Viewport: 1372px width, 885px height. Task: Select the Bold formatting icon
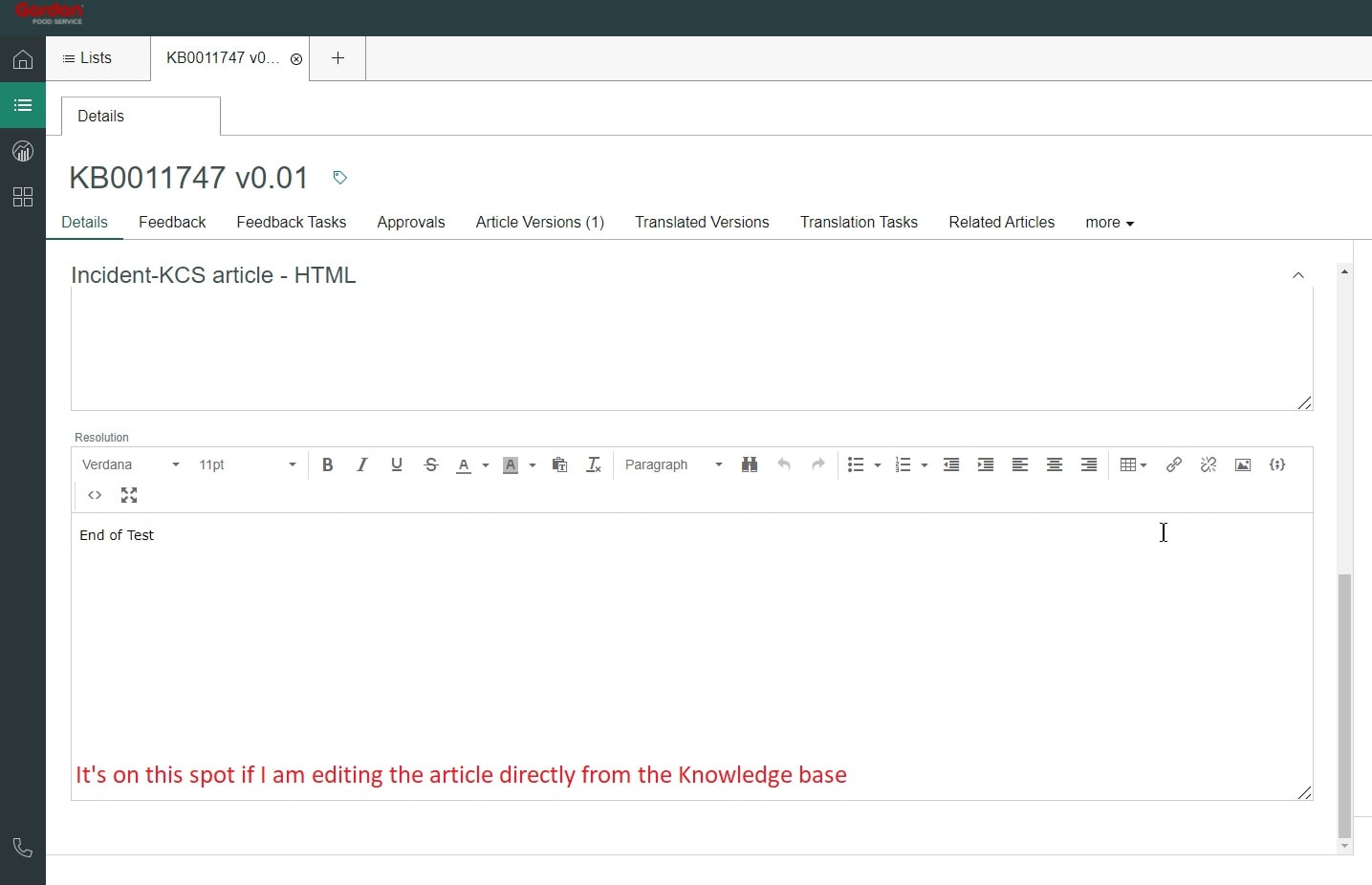pos(328,464)
